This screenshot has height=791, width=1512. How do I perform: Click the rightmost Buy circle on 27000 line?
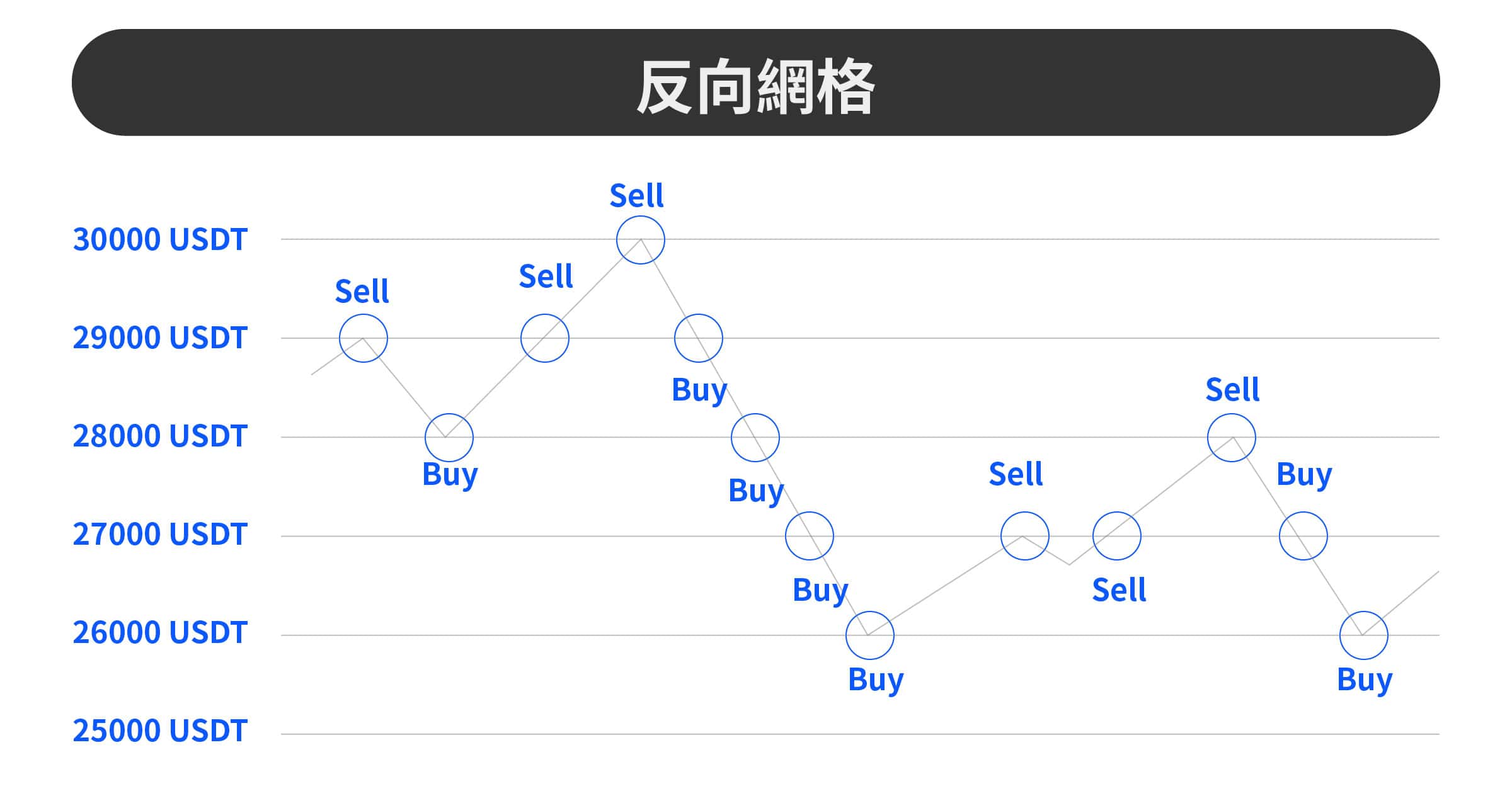click(x=1303, y=536)
